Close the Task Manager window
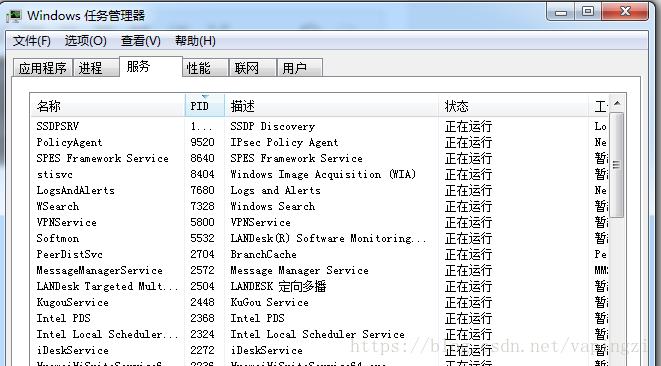Viewport: 661px width, 366px height. point(625,11)
